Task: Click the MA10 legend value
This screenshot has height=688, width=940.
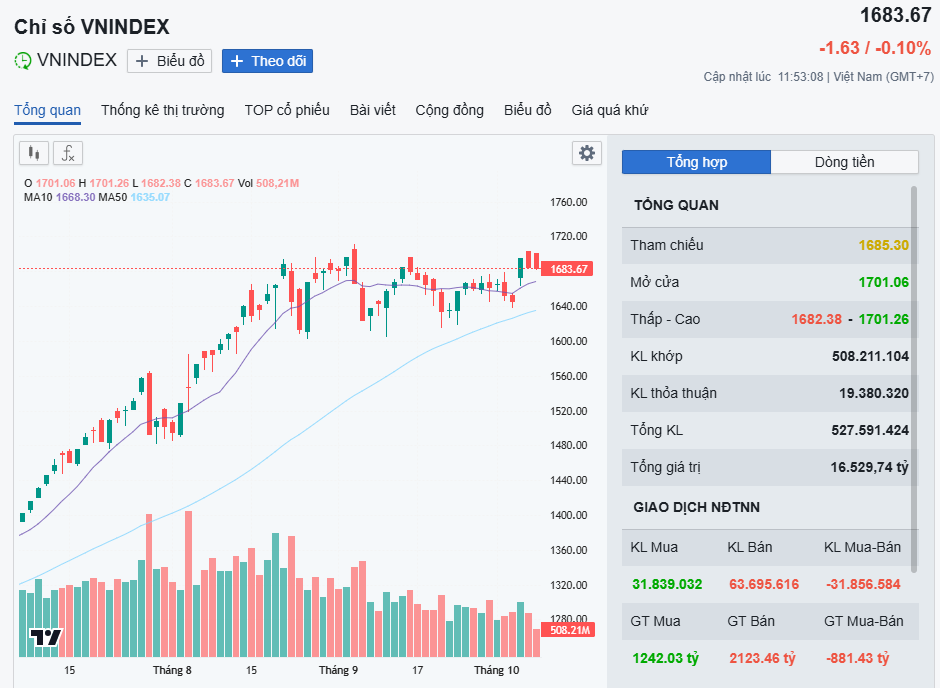Action: tap(75, 197)
